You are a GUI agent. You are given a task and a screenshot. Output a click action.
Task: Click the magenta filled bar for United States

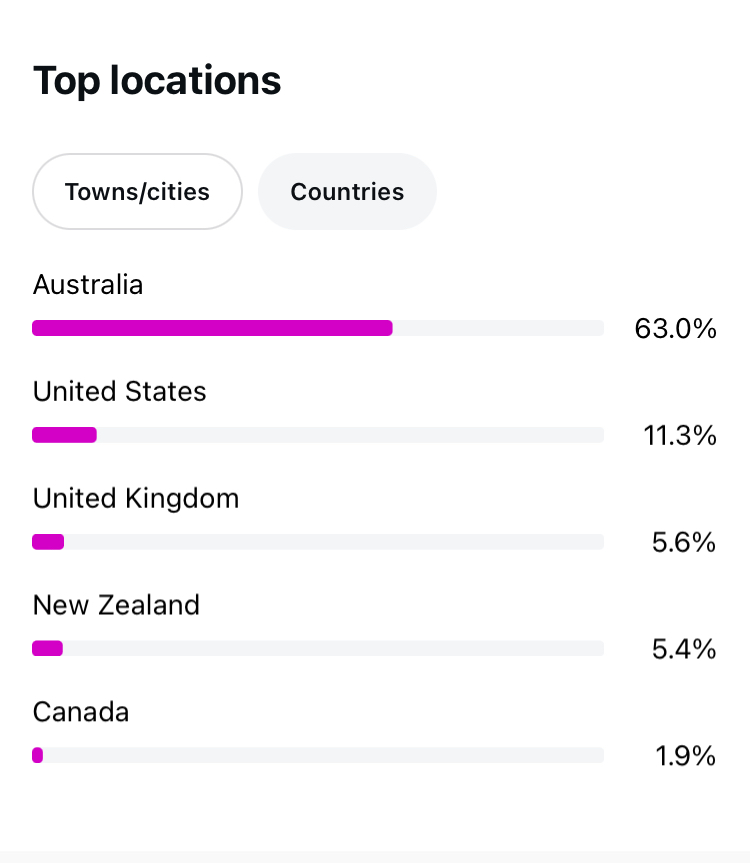click(64, 435)
